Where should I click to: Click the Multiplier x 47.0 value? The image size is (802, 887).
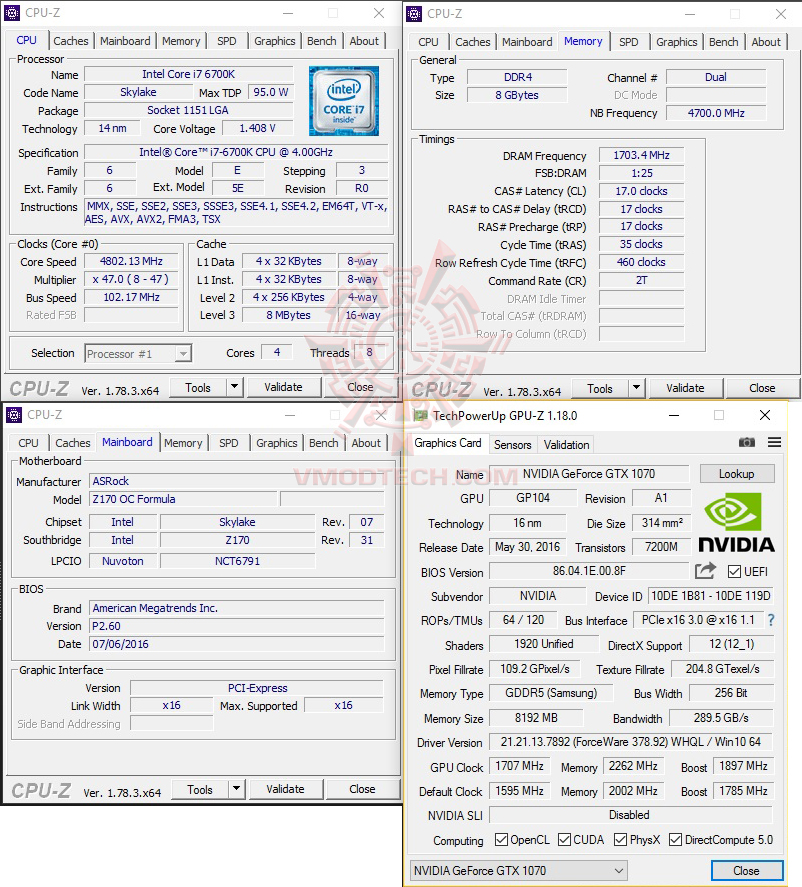131,279
